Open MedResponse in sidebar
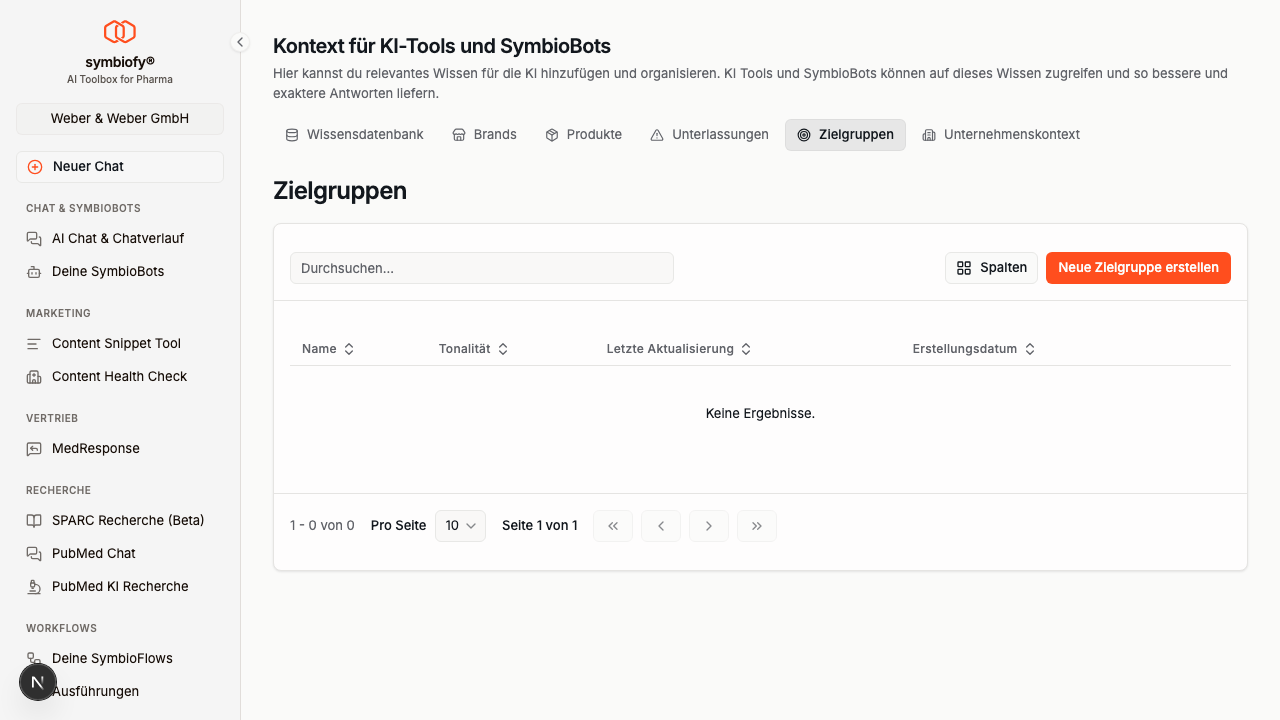 pyautogui.click(x=96, y=449)
